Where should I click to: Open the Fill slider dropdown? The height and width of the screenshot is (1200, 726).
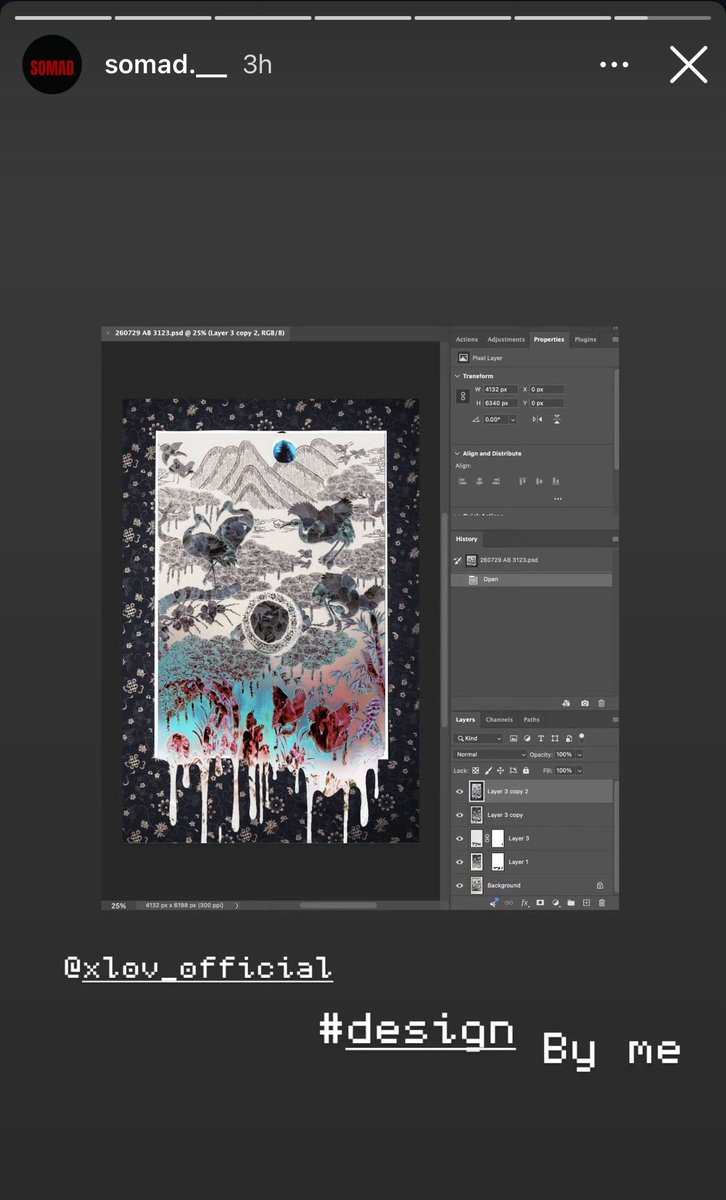579,771
